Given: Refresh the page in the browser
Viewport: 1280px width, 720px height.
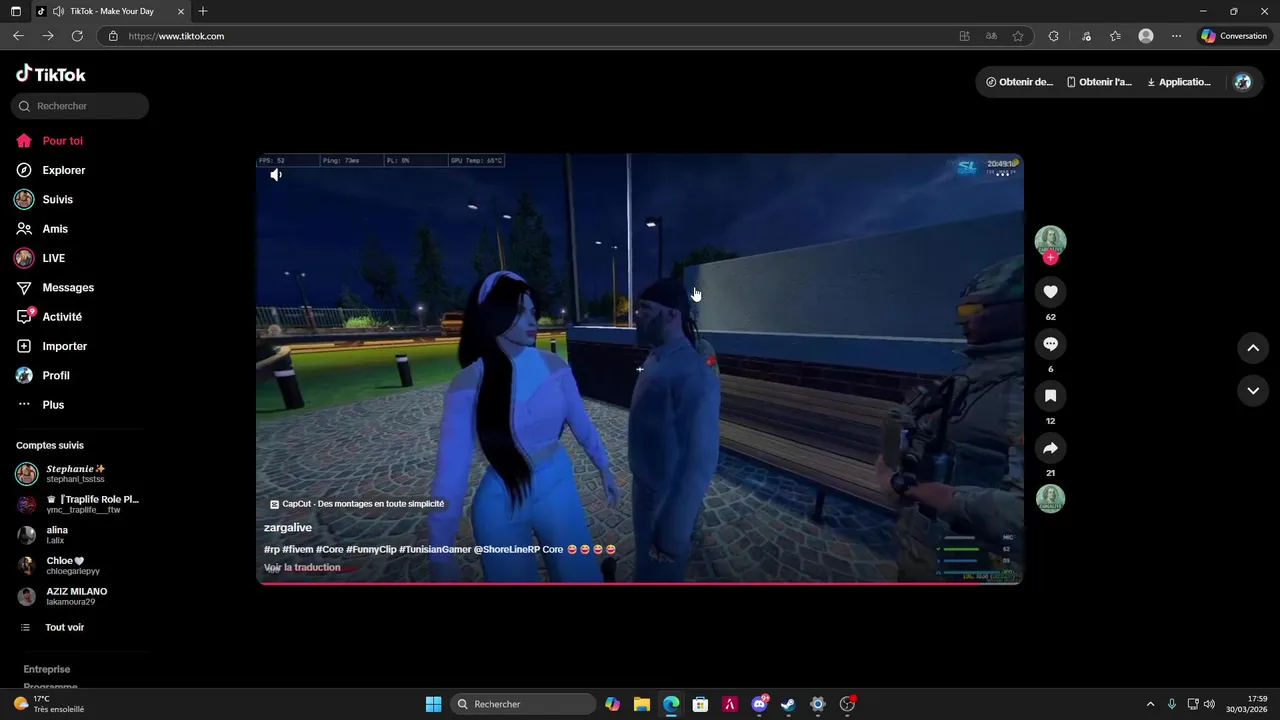Looking at the screenshot, I should 77,36.
